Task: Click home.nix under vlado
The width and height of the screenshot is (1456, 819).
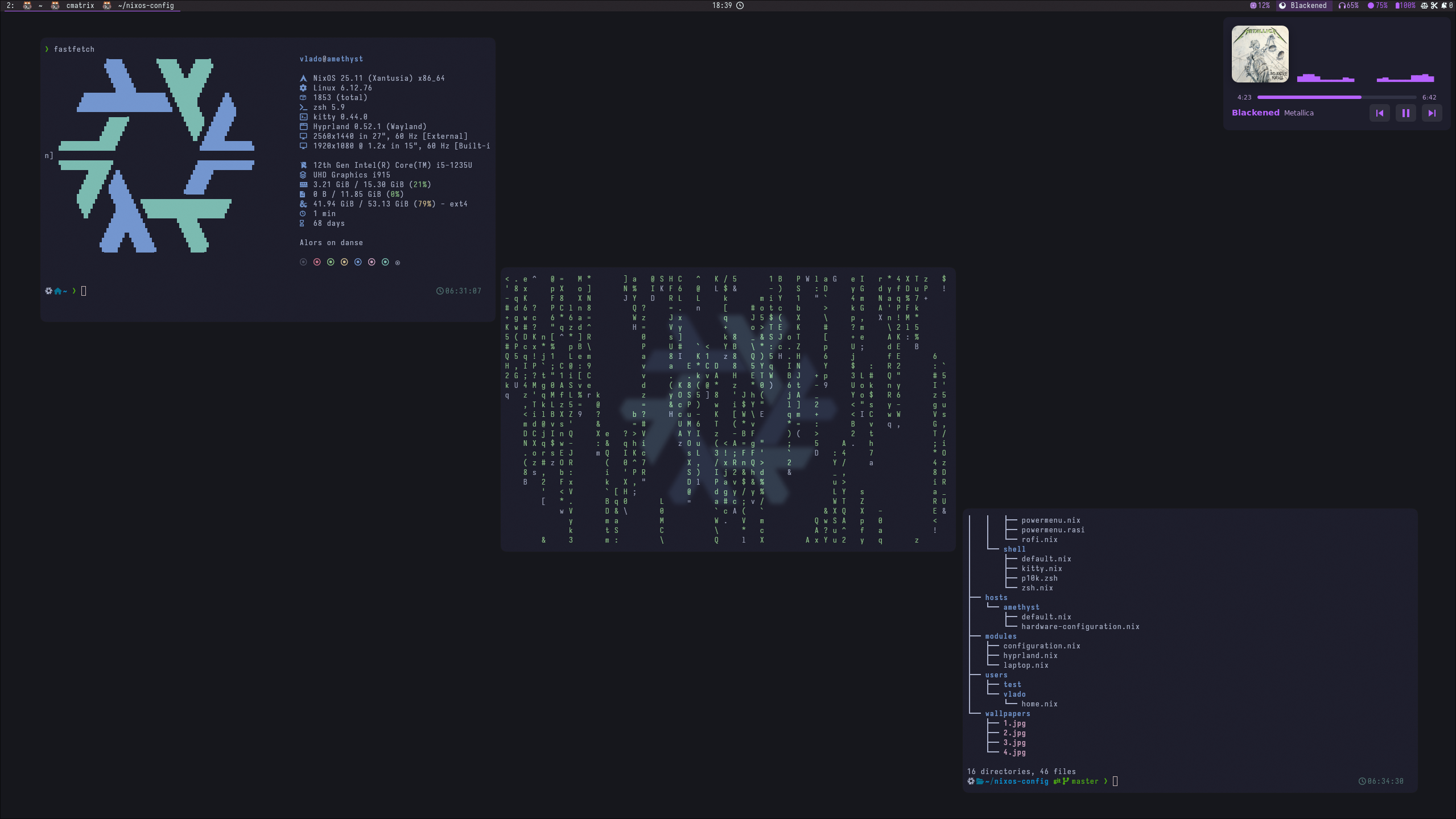Action: pyautogui.click(x=1040, y=704)
